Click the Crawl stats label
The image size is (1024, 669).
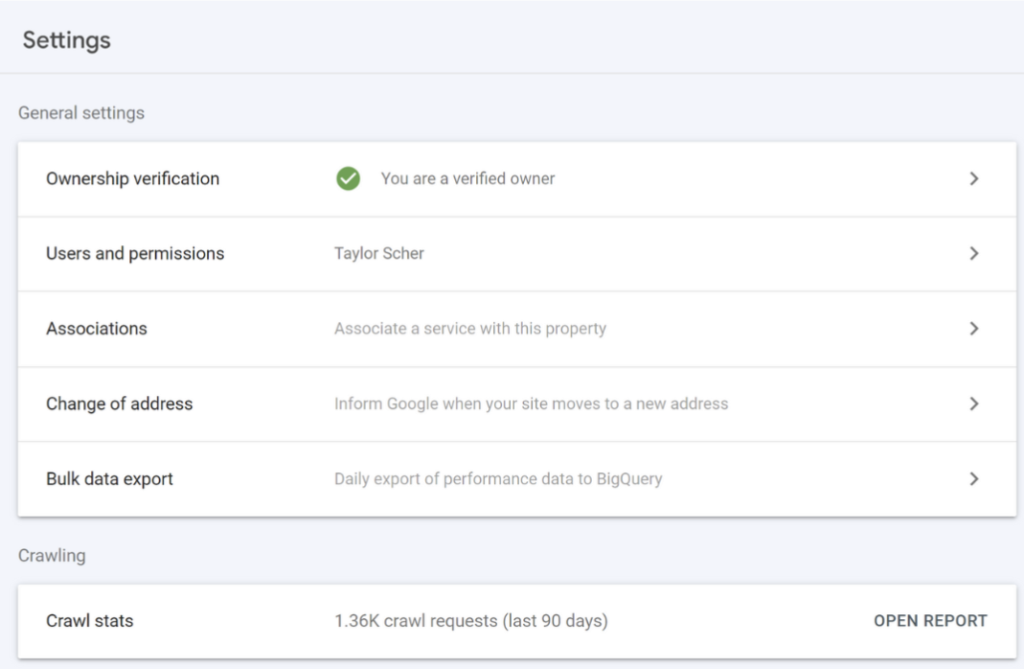coord(89,621)
